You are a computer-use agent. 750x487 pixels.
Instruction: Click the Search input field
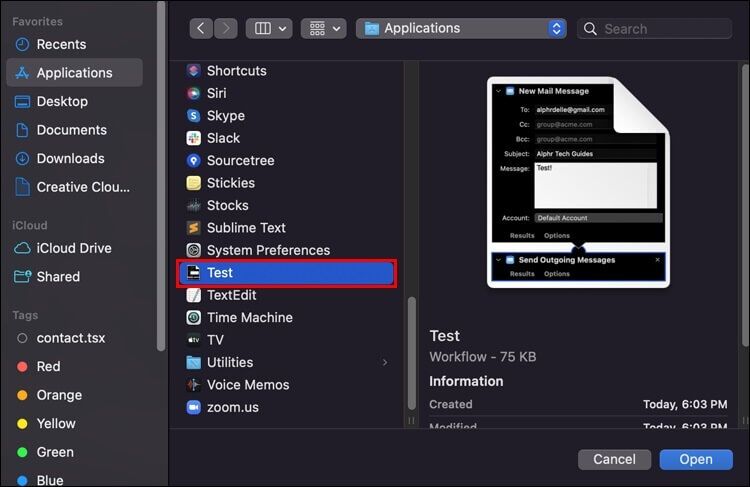(654, 29)
